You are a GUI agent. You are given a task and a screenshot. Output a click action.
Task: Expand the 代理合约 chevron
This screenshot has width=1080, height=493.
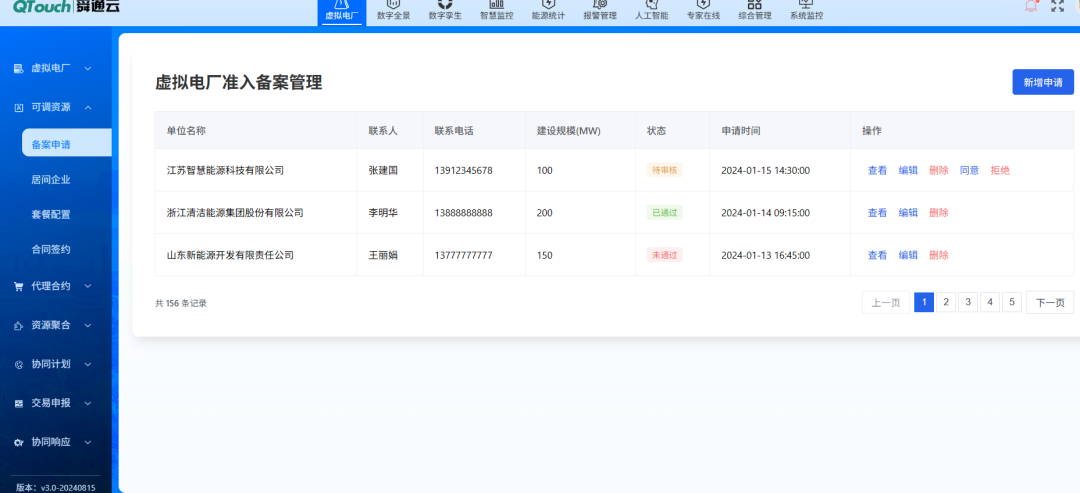pos(87,286)
